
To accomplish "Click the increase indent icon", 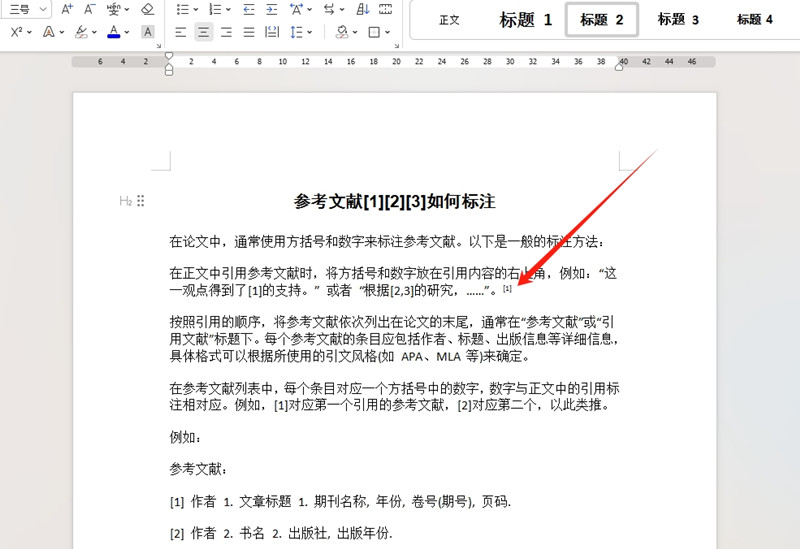I will [272, 9].
